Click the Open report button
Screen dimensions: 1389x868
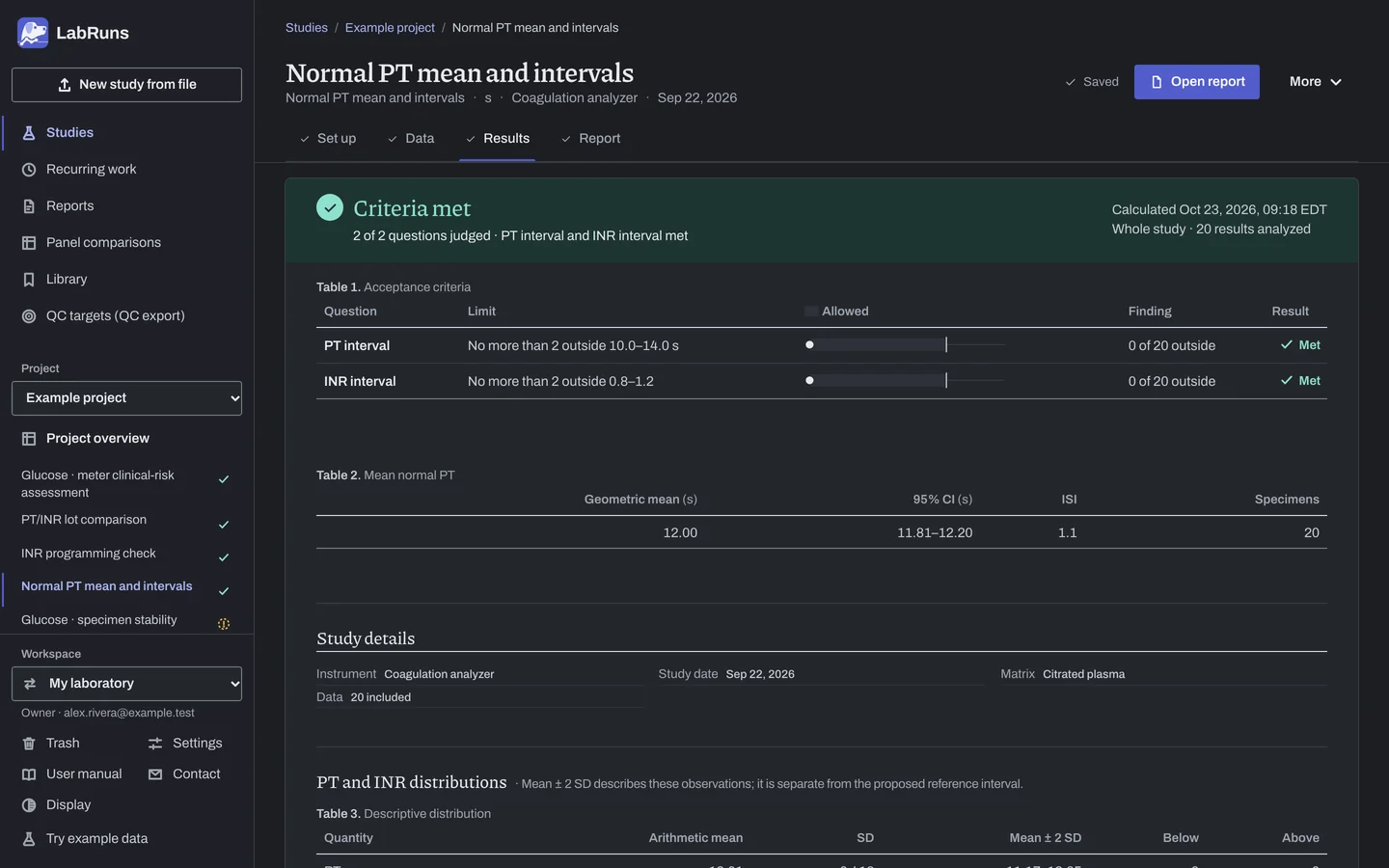[x=1197, y=82]
